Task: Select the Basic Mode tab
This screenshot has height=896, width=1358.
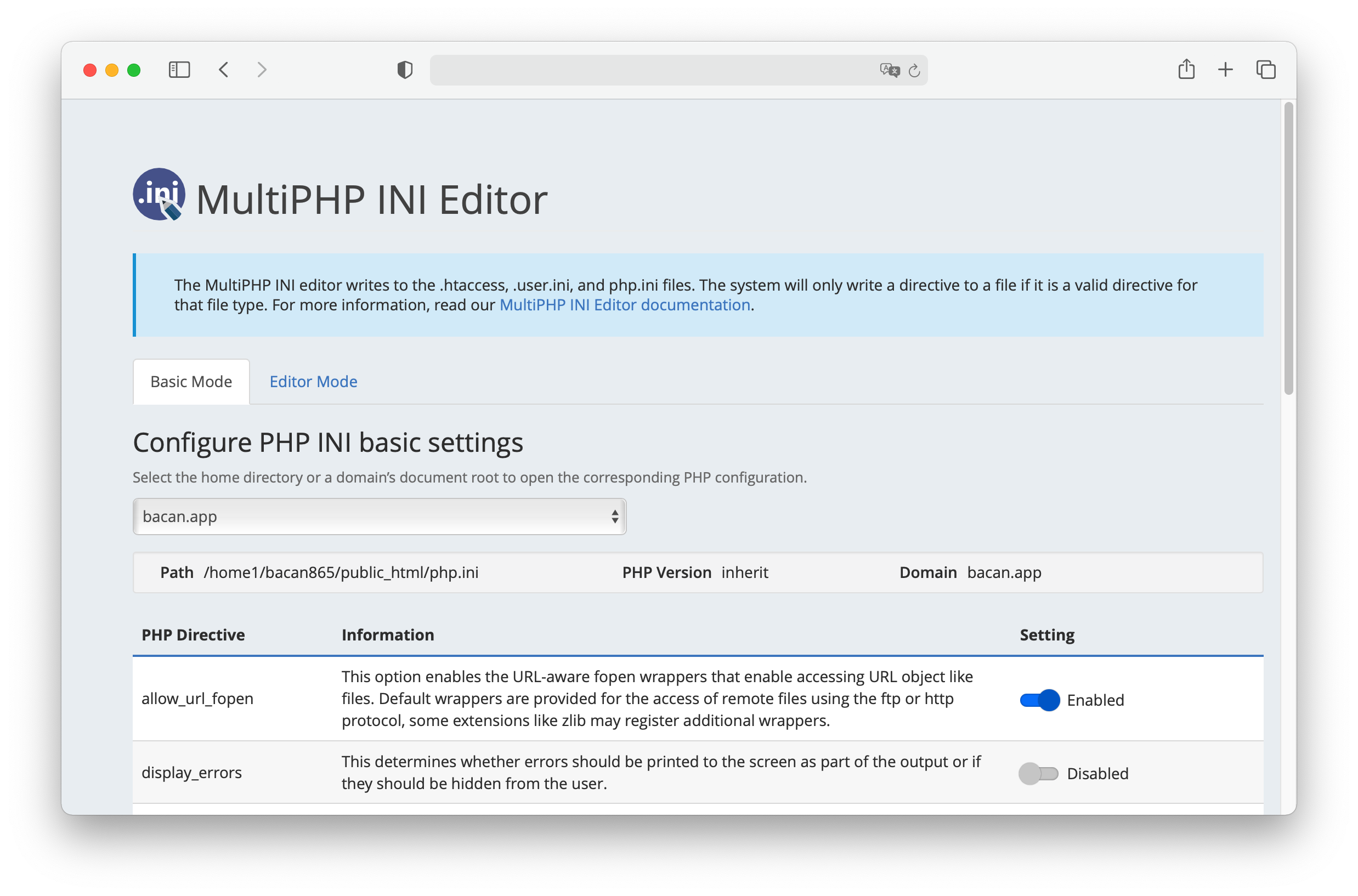Action: pos(191,381)
